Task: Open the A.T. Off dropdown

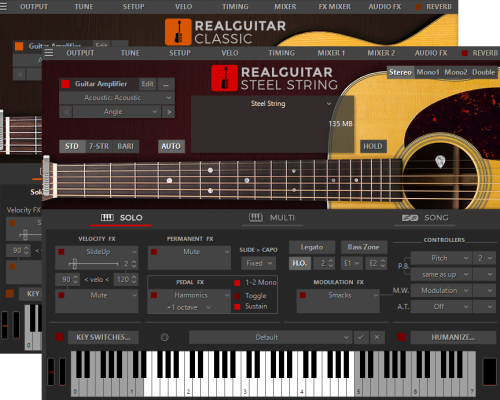Action: click(x=441, y=306)
